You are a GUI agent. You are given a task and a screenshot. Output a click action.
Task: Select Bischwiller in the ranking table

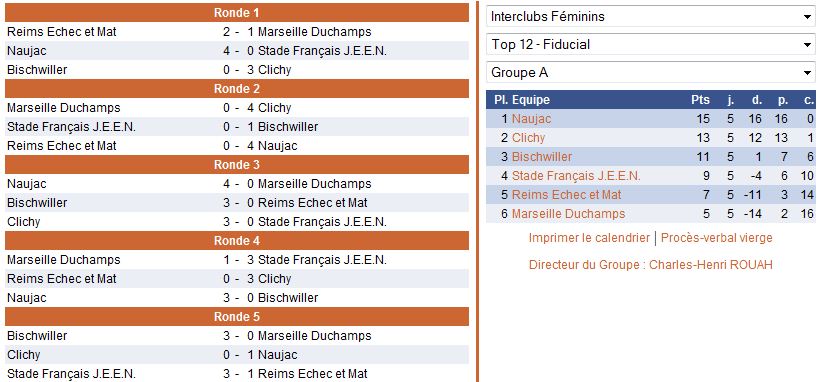(x=542, y=156)
